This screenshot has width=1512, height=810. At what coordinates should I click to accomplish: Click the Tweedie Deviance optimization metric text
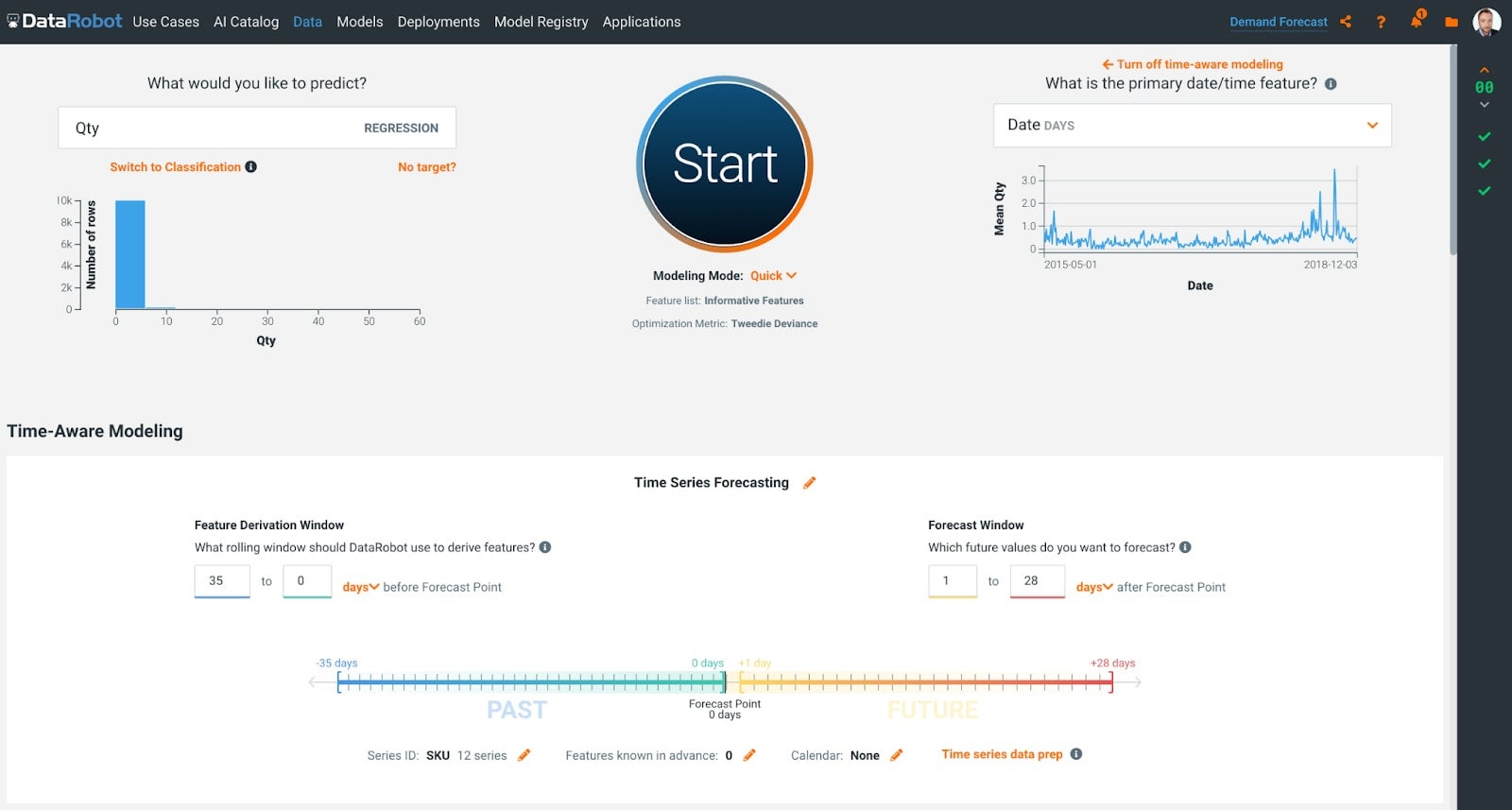pos(774,323)
